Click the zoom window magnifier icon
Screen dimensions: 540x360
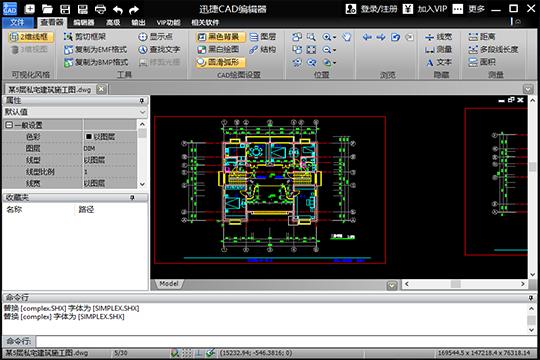[311, 37]
